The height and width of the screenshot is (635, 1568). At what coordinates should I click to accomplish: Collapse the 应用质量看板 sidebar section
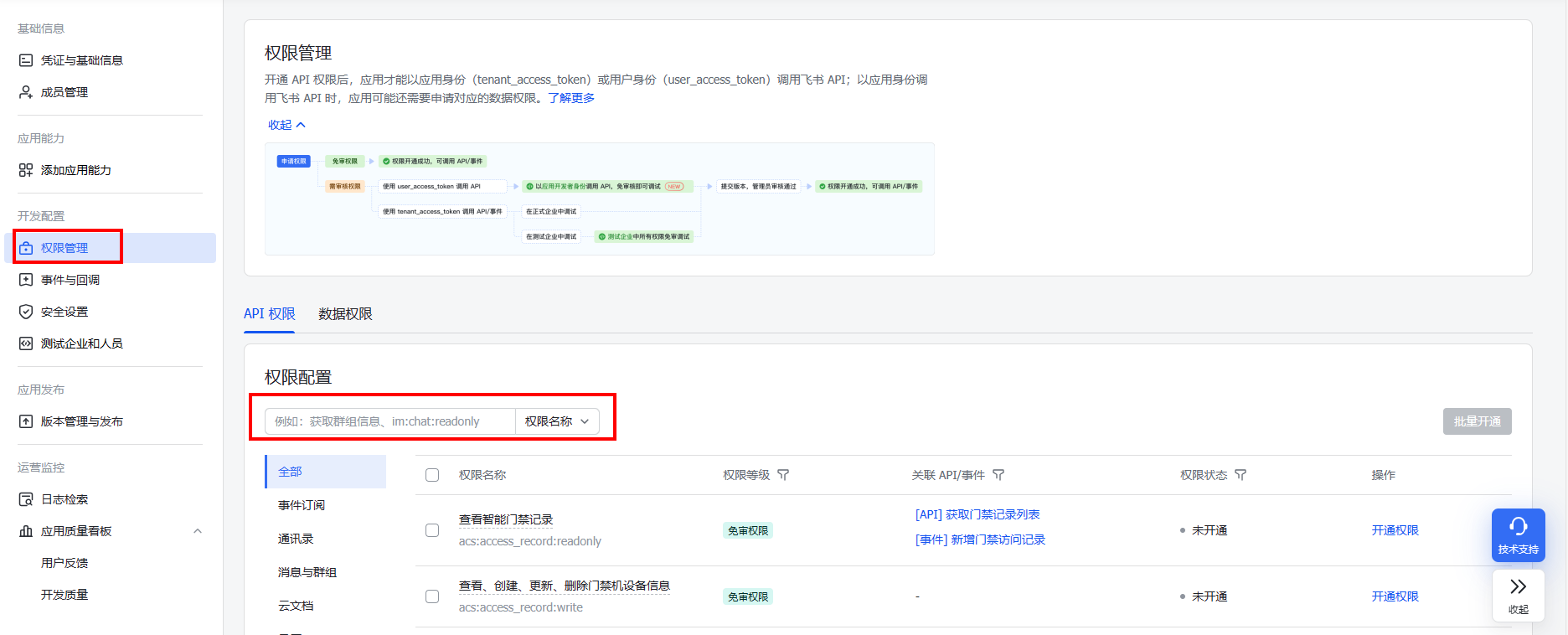198,531
